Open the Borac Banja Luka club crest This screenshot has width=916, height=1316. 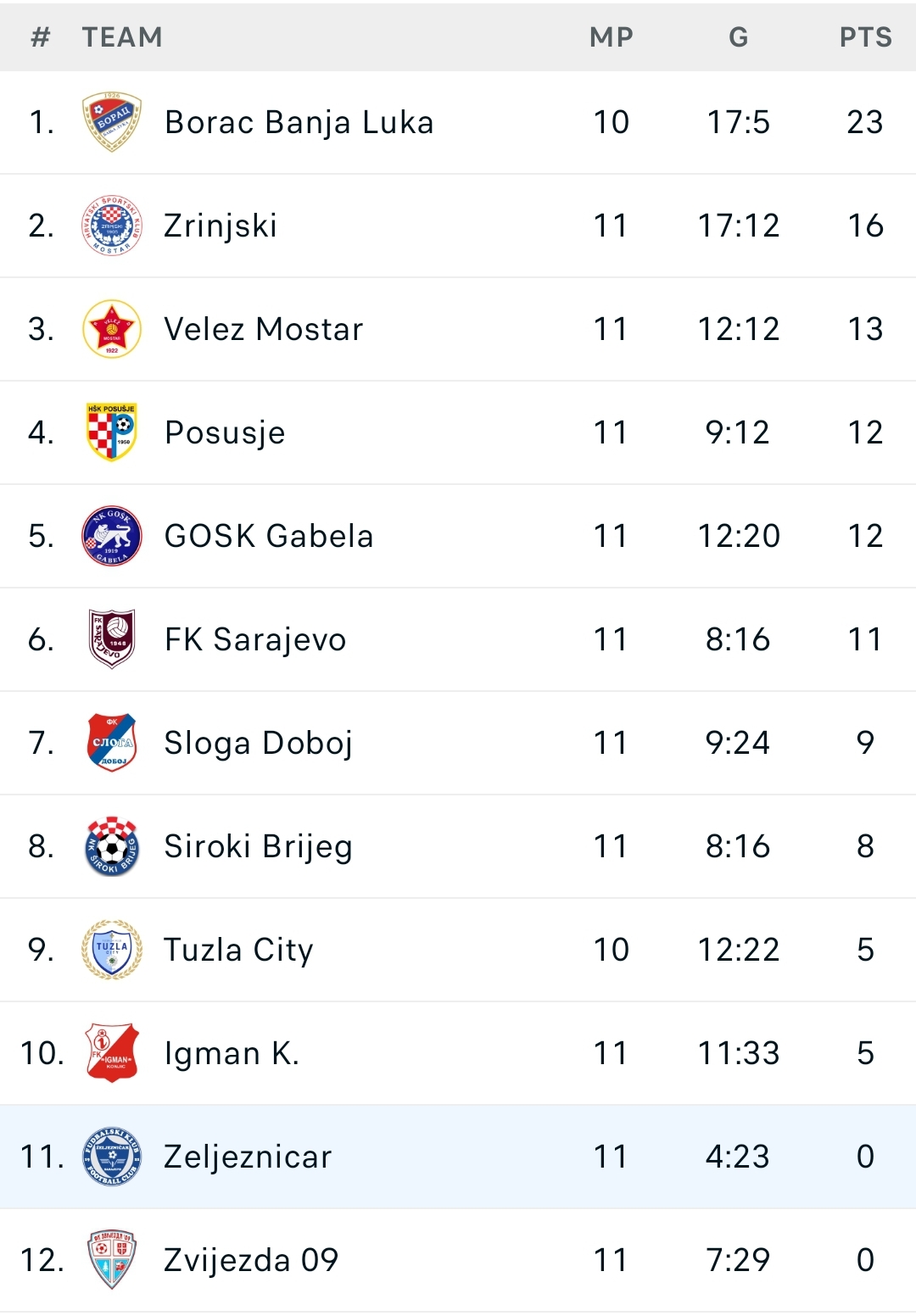click(x=112, y=122)
